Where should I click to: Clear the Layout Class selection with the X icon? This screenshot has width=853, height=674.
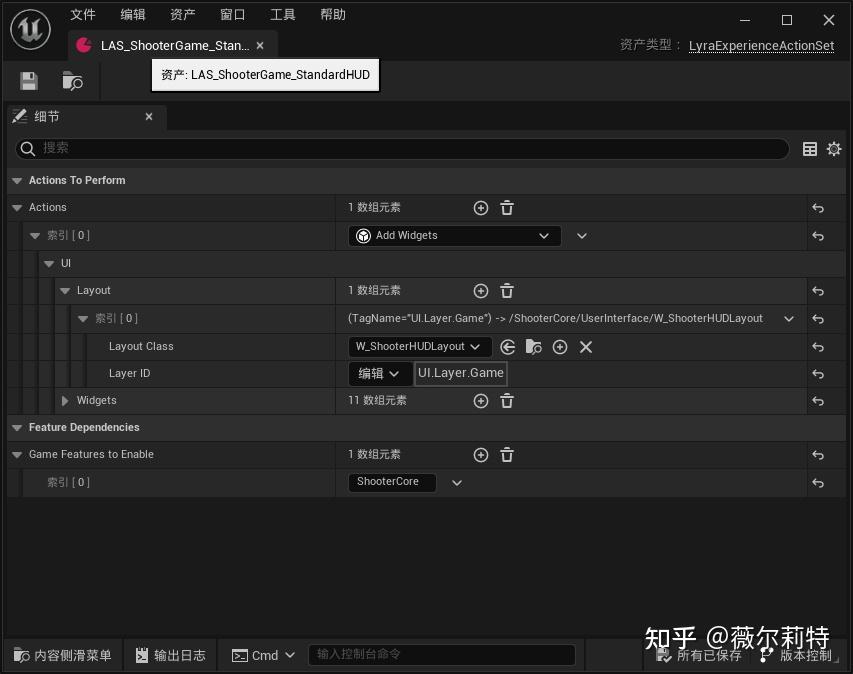585,347
